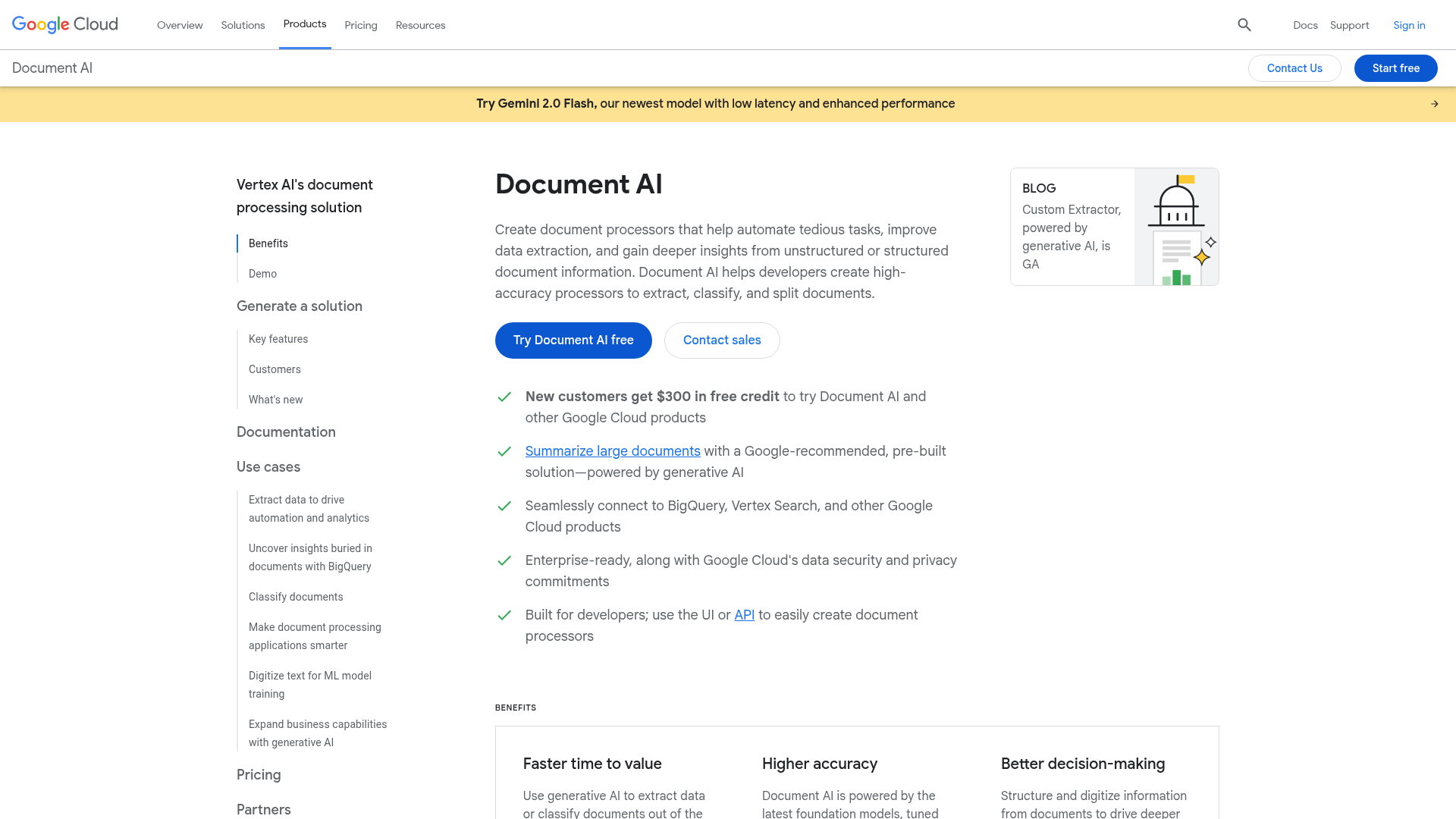Open the Docs link

(1305, 25)
